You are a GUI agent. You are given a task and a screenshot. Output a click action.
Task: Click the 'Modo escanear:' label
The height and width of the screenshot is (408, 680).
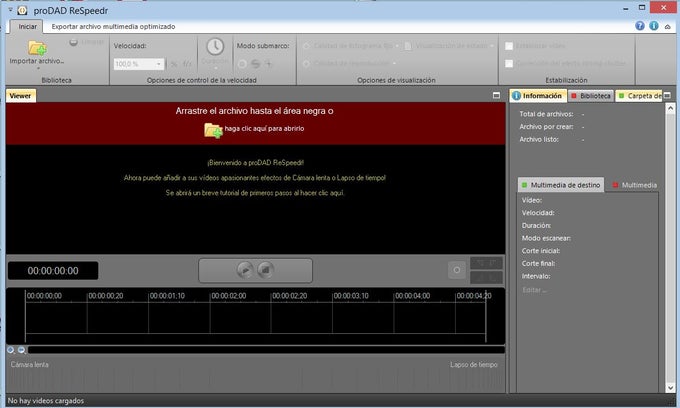(546, 238)
